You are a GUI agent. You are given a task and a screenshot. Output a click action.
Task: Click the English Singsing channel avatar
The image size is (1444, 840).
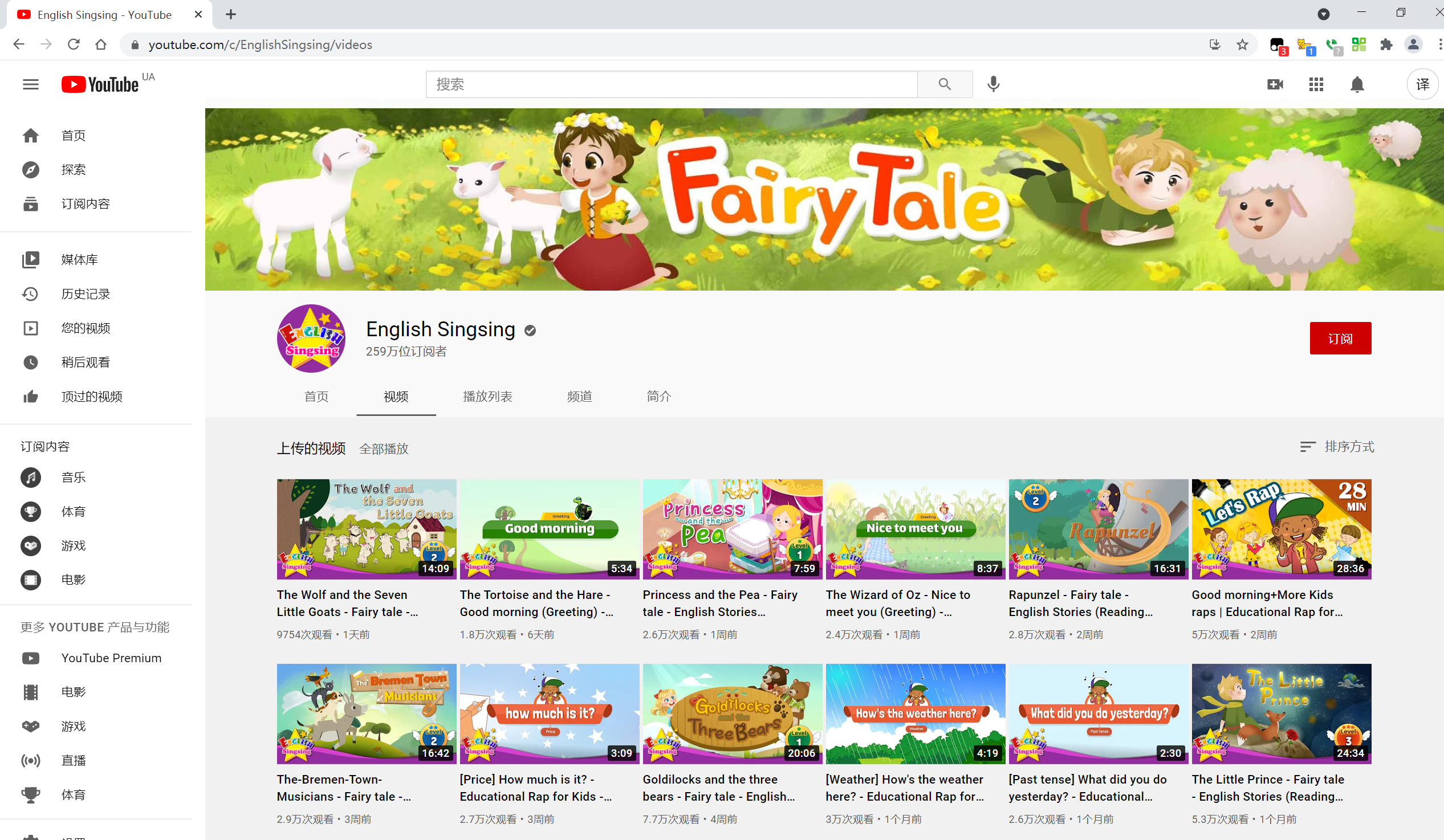pos(311,339)
